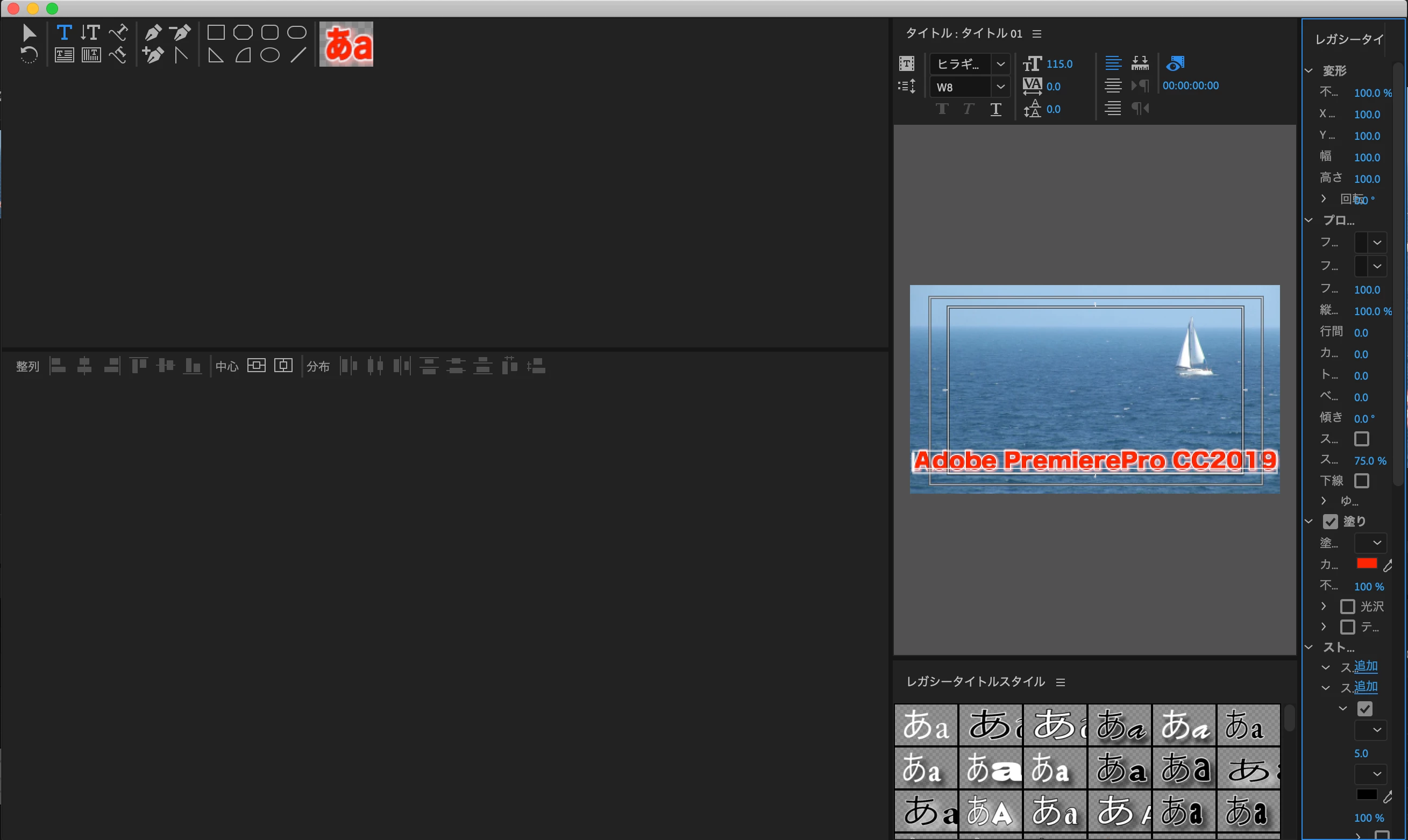Choose the Vertical Type tool
1408x840 pixels.
(x=90, y=32)
